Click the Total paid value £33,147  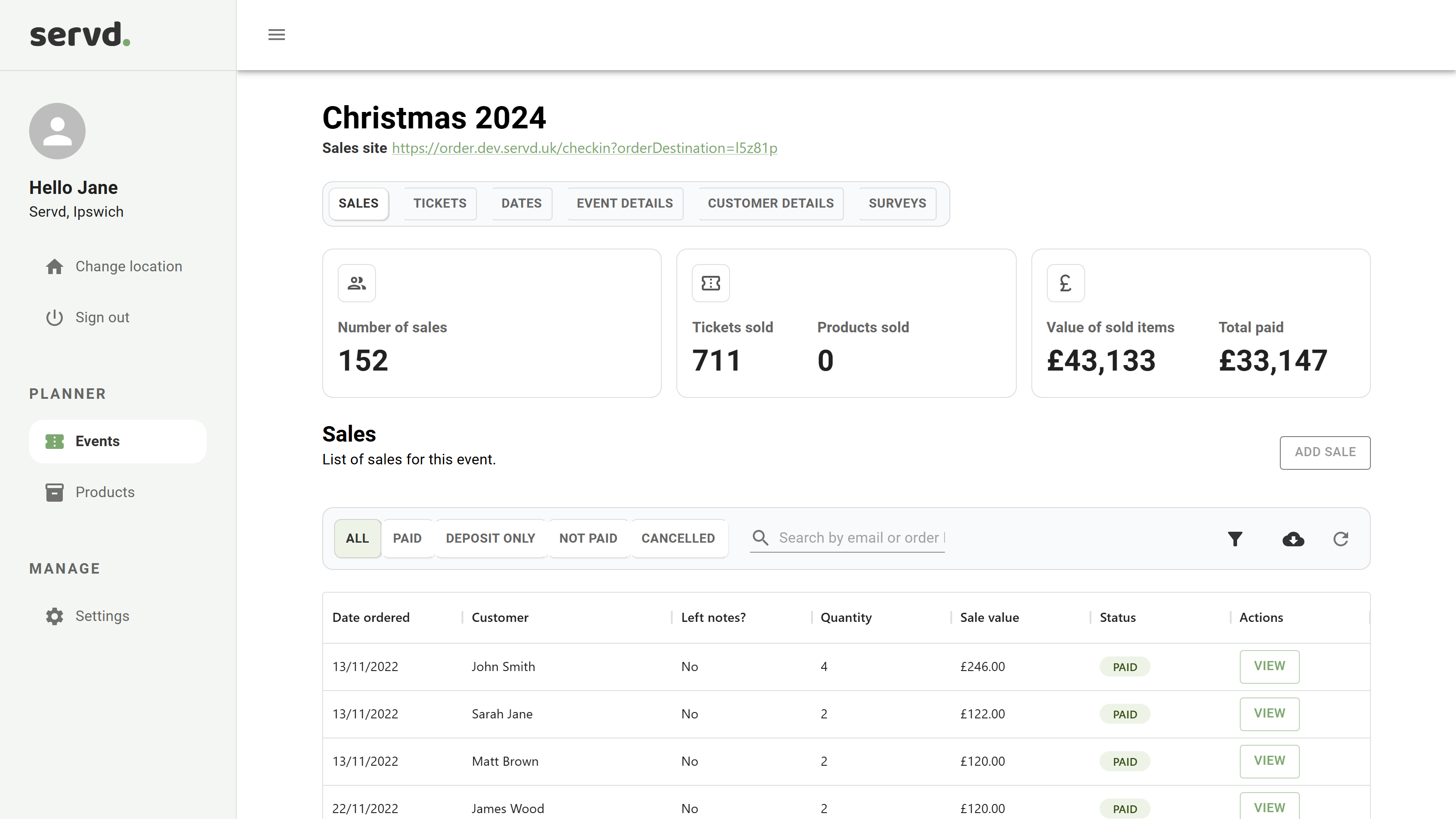[x=1273, y=361]
